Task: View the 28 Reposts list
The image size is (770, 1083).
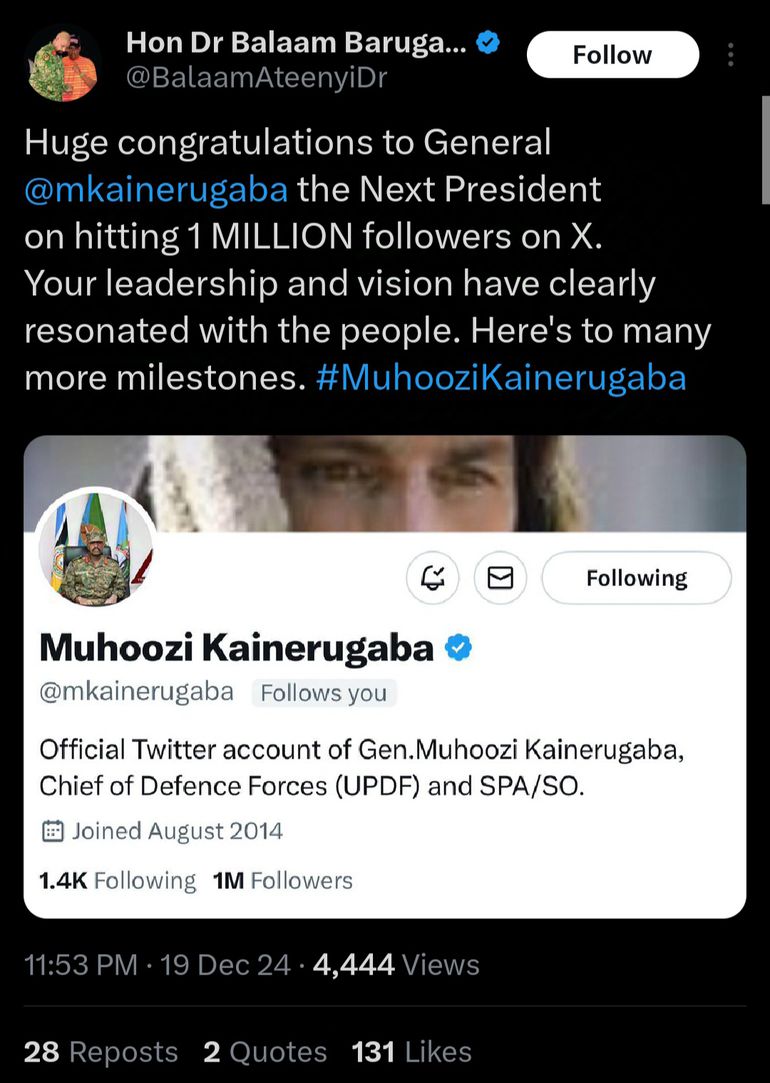Action: coord(100,1052)
